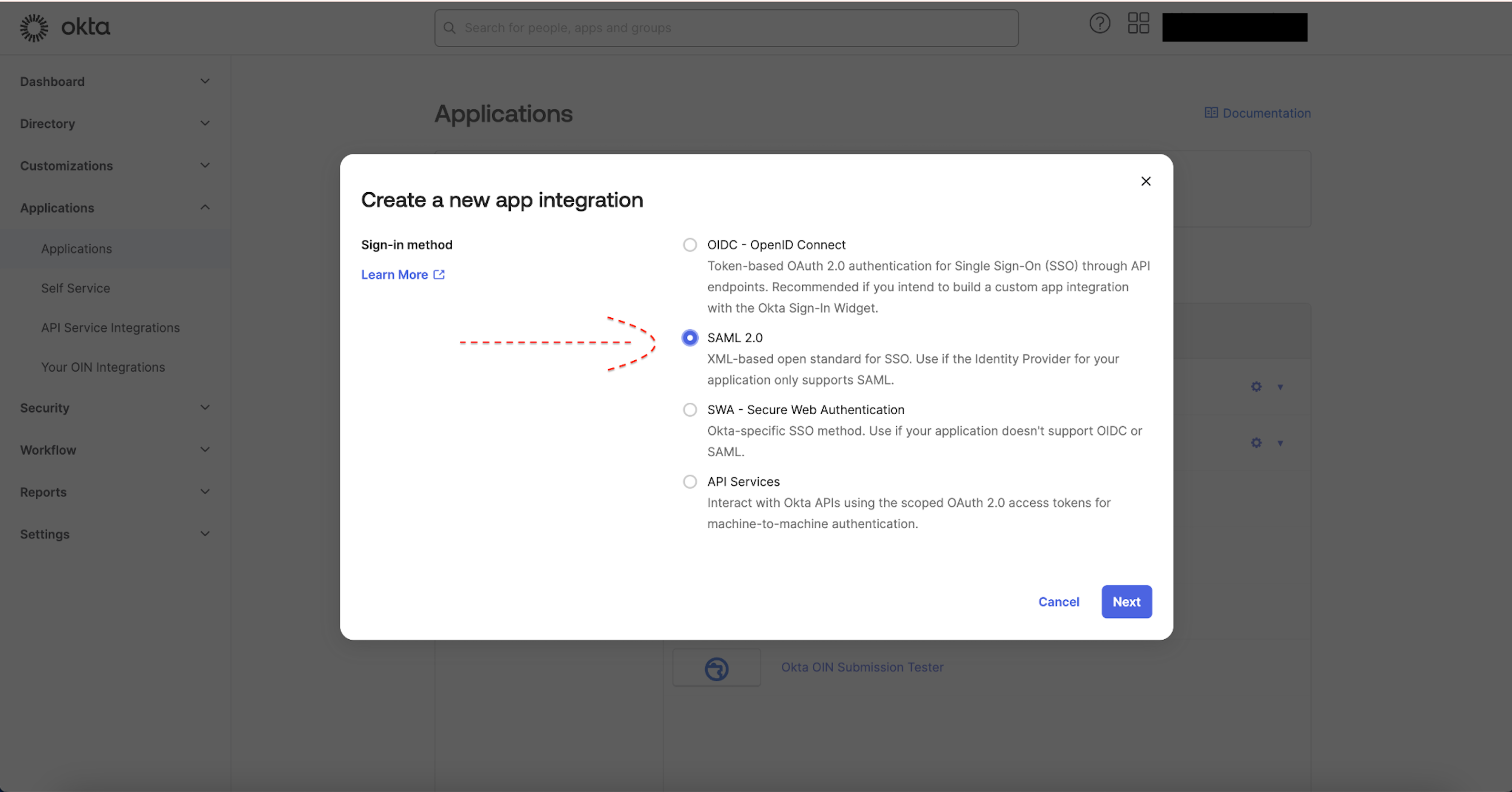Screen dimensions: 1512x792
Task: Click the Documentation book icon
Action: tap(1211, 113)
